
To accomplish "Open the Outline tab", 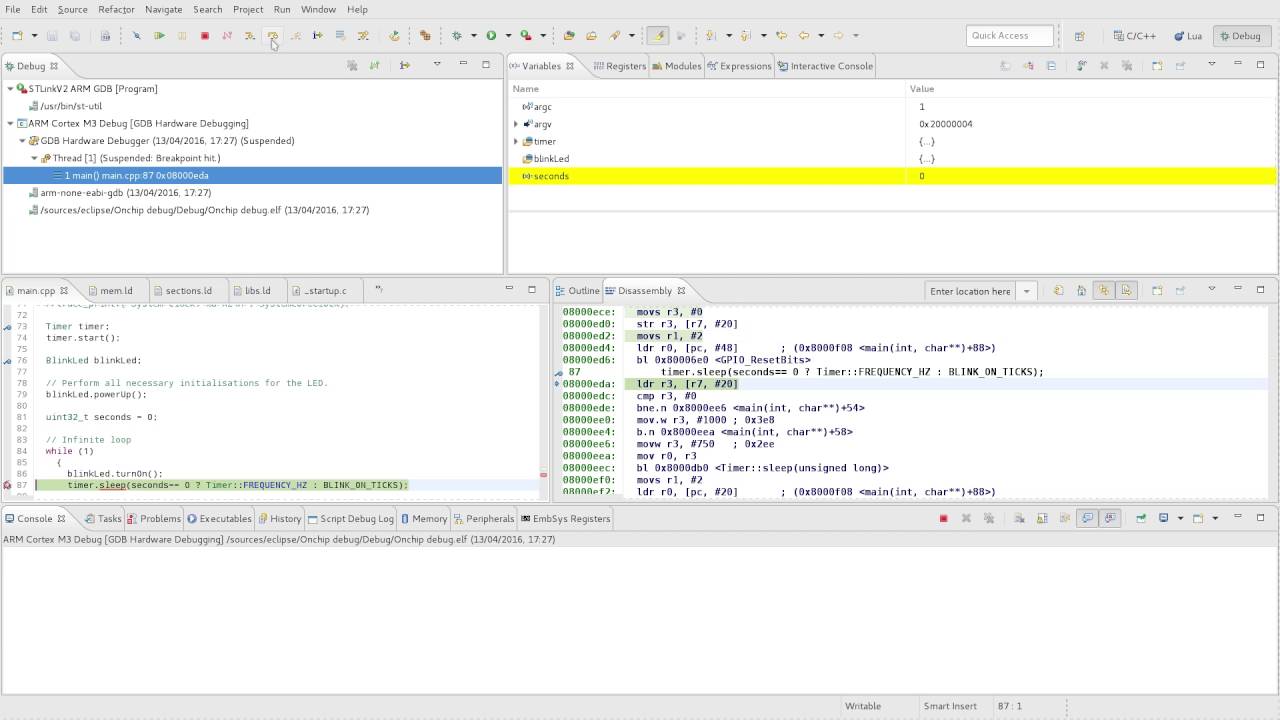I will point(578,291).
